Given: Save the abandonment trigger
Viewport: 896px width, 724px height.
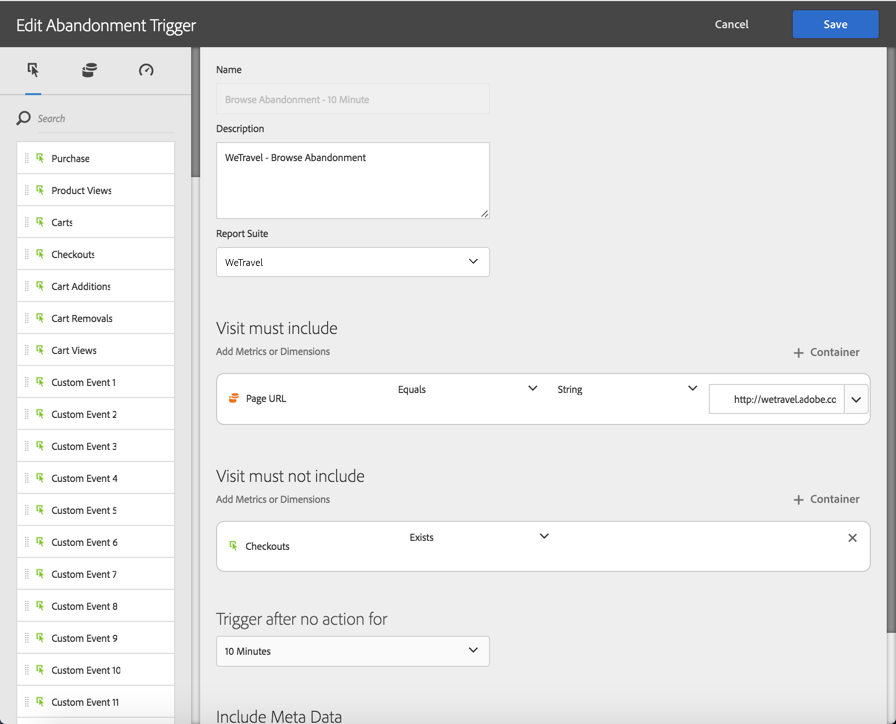Looking at the screenshot, I should (835, 24).
